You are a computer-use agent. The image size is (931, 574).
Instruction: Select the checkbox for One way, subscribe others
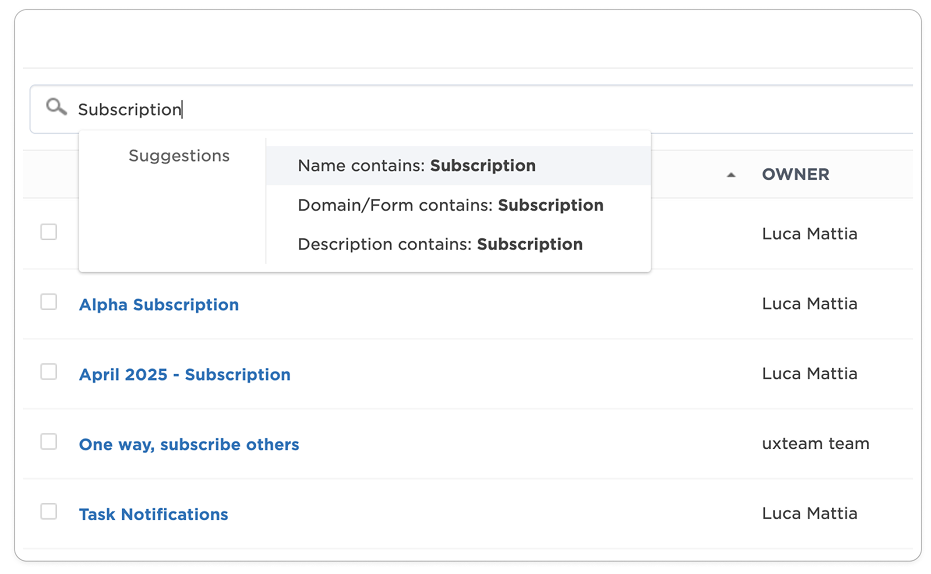[48, 442]
